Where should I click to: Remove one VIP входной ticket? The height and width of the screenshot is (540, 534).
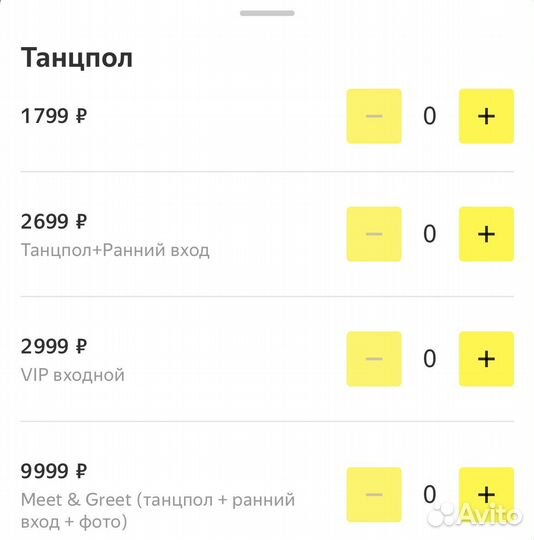click(374, 359)
